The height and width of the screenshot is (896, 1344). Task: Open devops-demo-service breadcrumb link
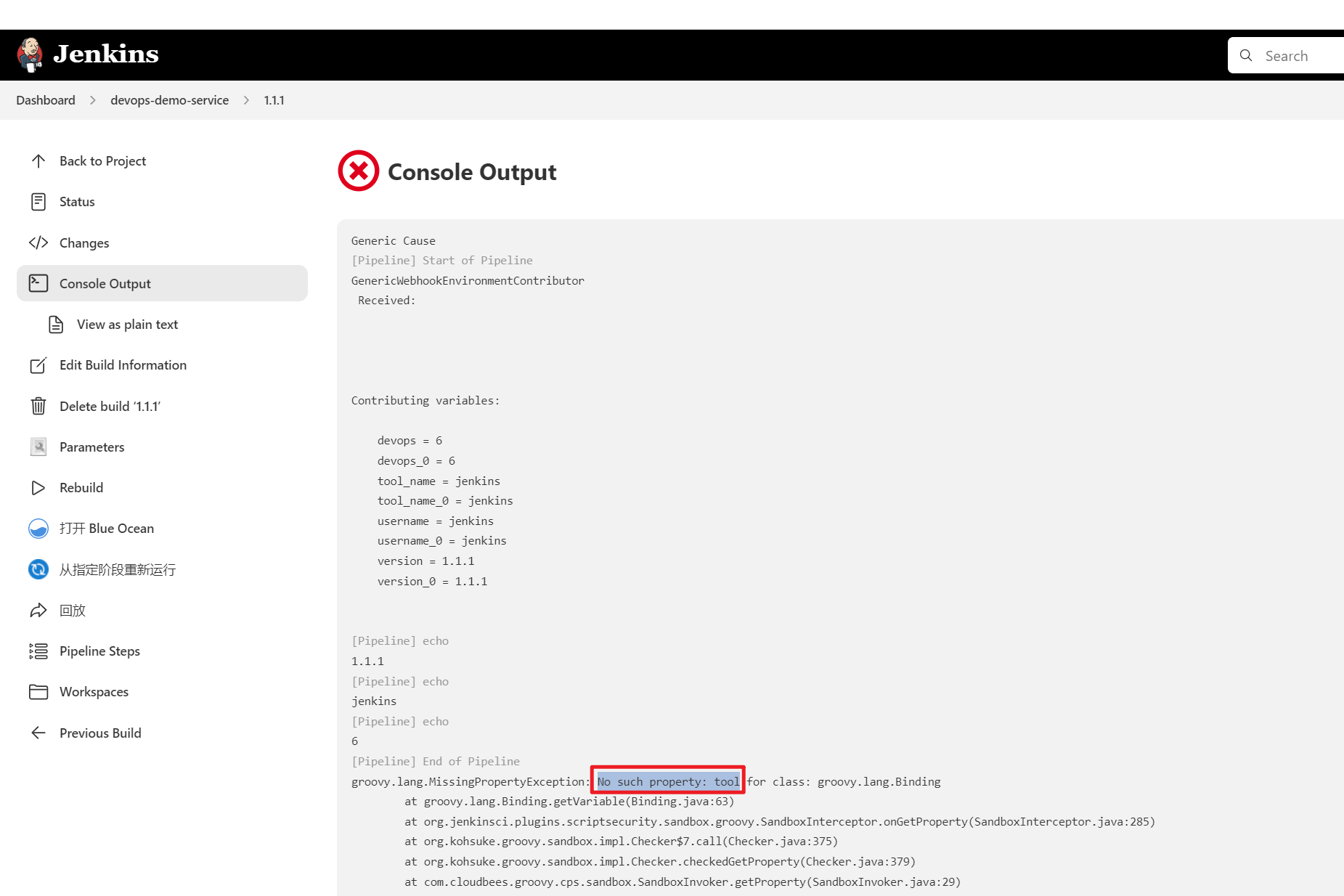[169, 100]
